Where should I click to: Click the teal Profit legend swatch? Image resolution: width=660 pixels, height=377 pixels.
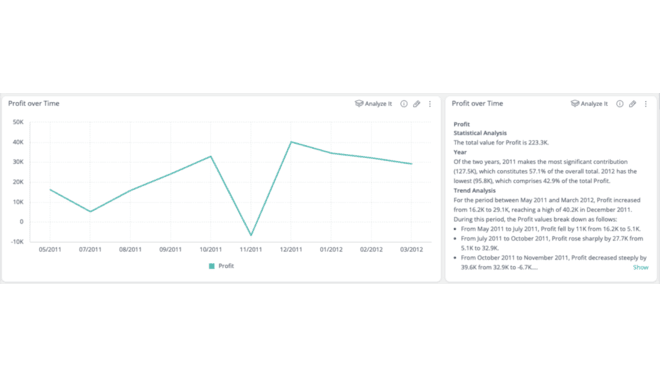(212, 266)
